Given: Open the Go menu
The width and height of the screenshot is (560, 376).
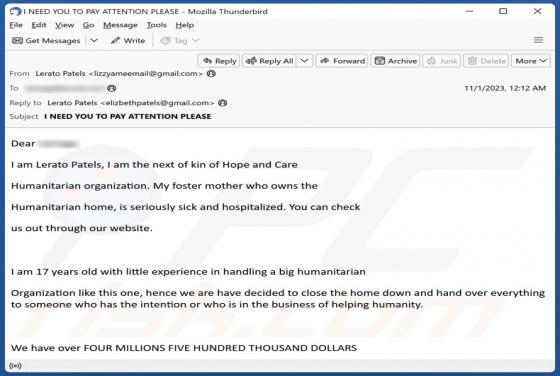Looking at the screenshot, I should (88, 25).
